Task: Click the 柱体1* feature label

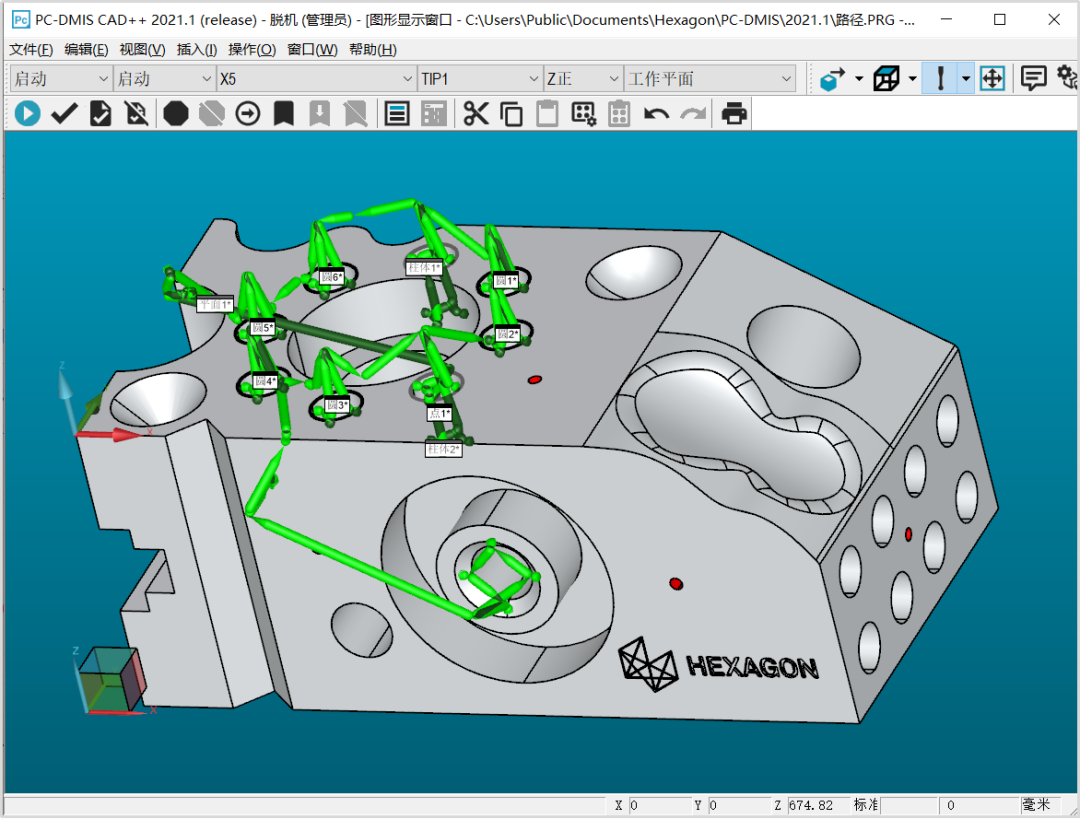Action: point(424,267)
